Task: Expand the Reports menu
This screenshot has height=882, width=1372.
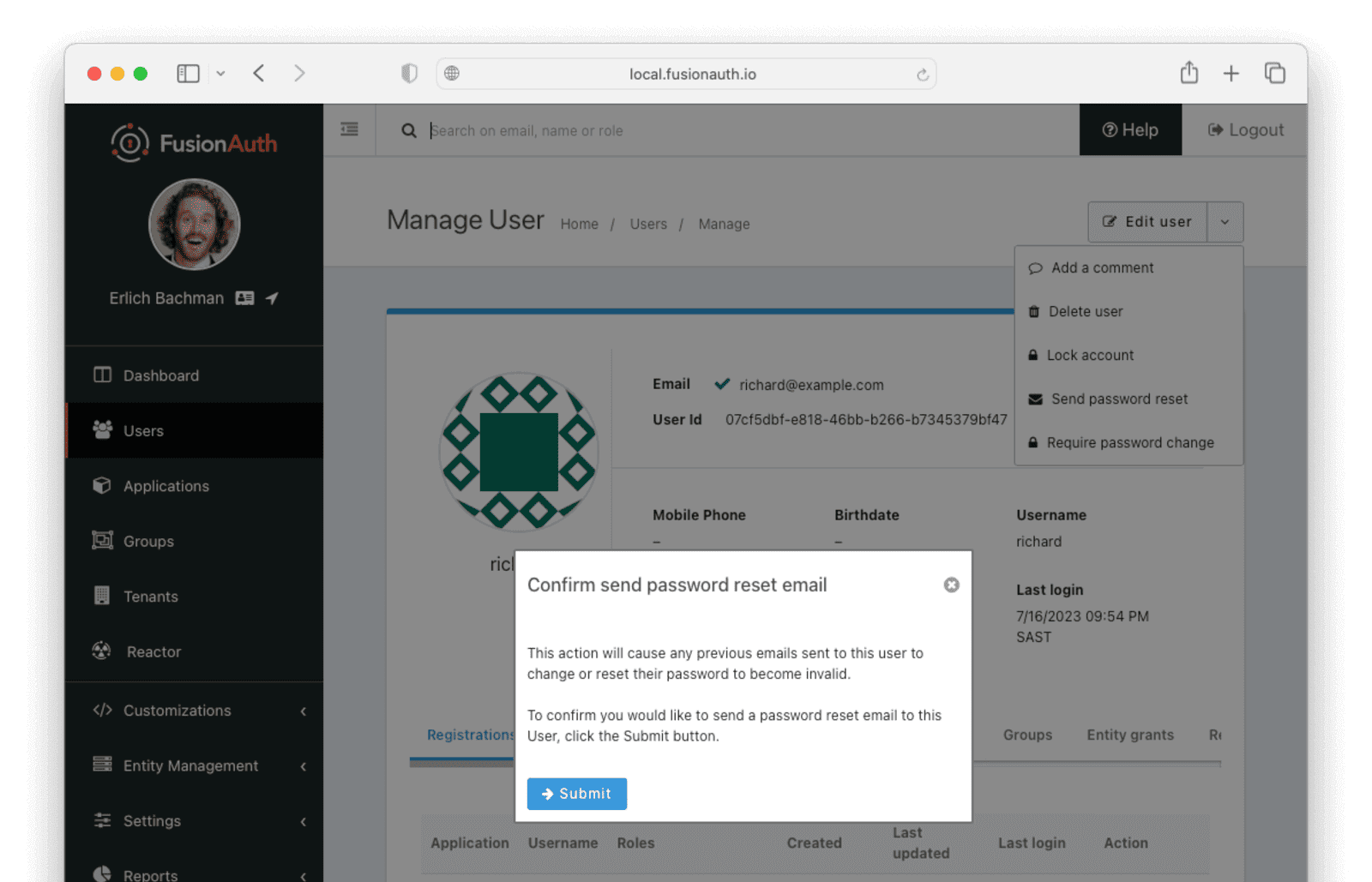Action: click(195, 866)
